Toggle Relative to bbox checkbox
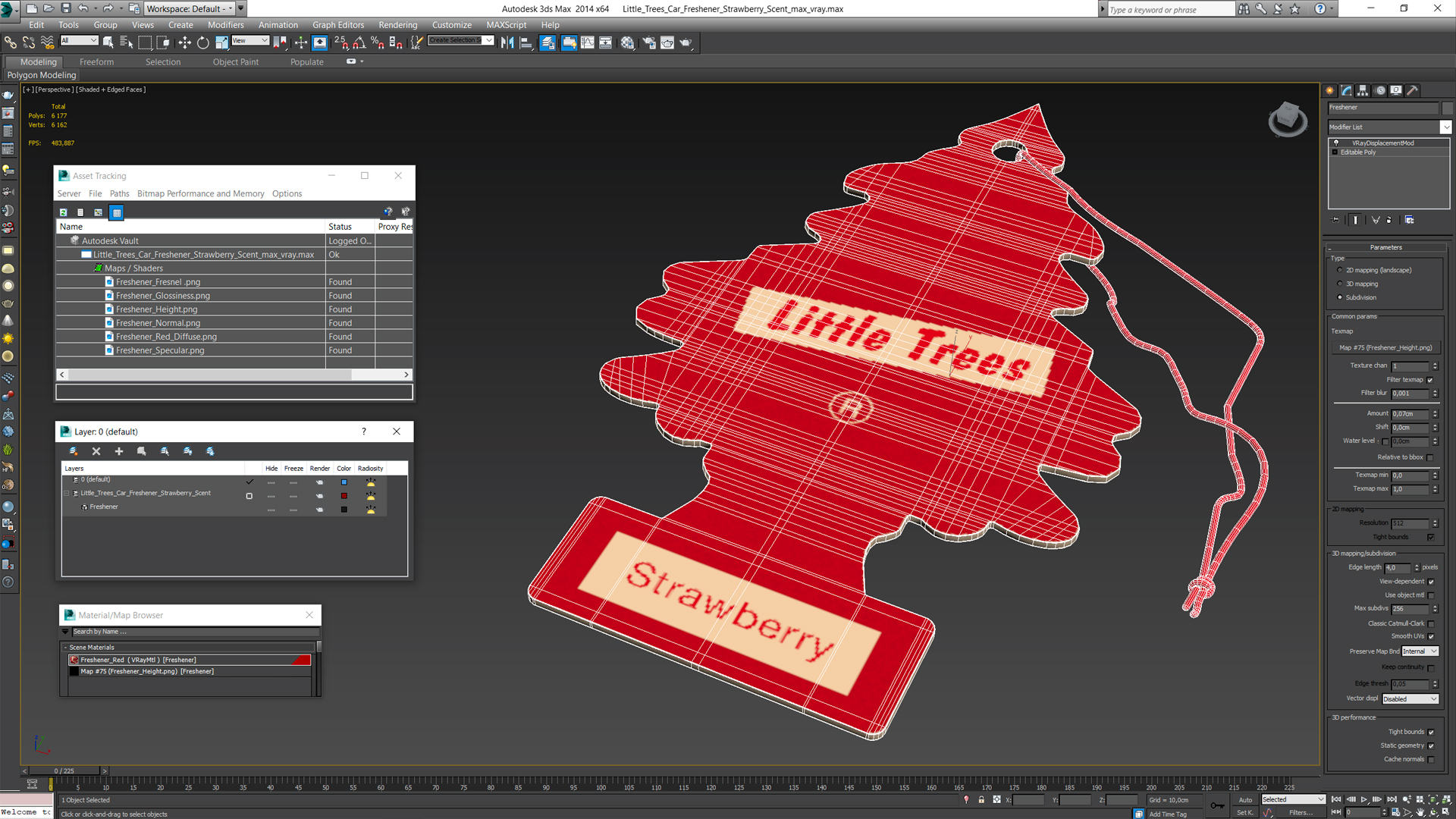 1430,457
